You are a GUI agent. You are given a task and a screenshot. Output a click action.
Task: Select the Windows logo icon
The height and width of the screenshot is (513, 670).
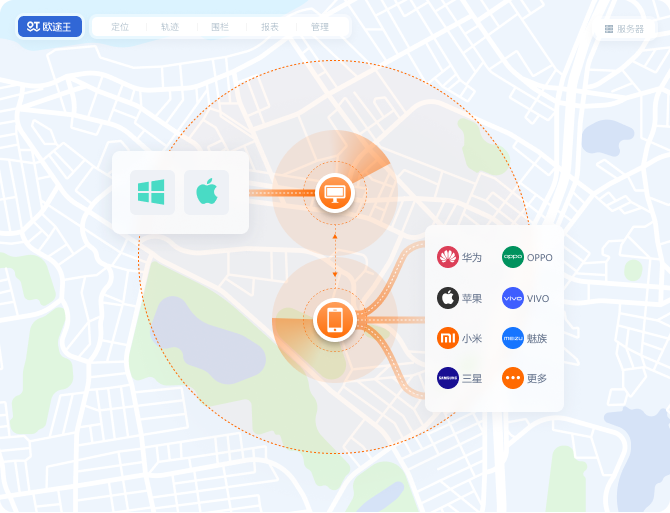pos(152,192)
